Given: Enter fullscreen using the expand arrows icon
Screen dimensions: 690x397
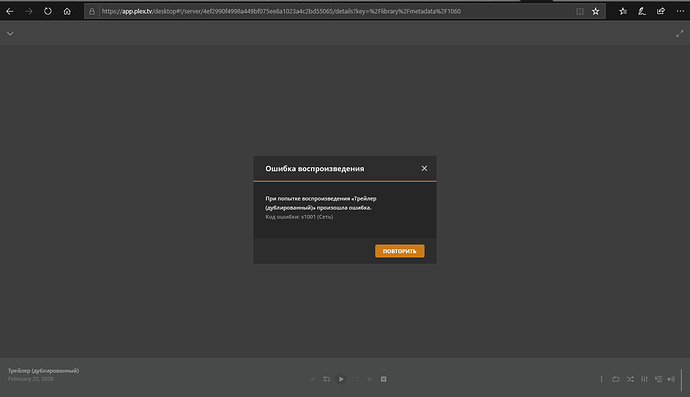Looking at the screenshot, I should (x=679, y=33).
